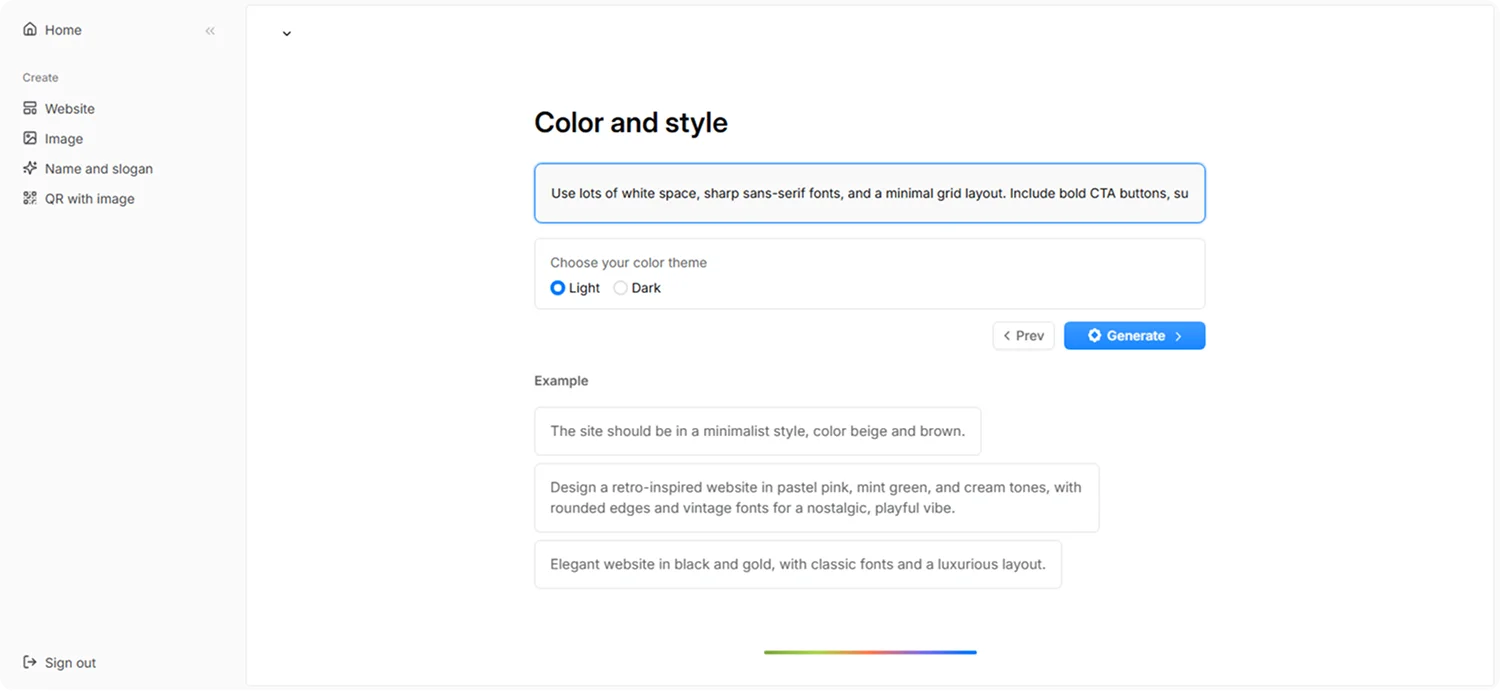Select the Light color theme
This screenshot has width=1500, height=691.
(x=558, y=288)
